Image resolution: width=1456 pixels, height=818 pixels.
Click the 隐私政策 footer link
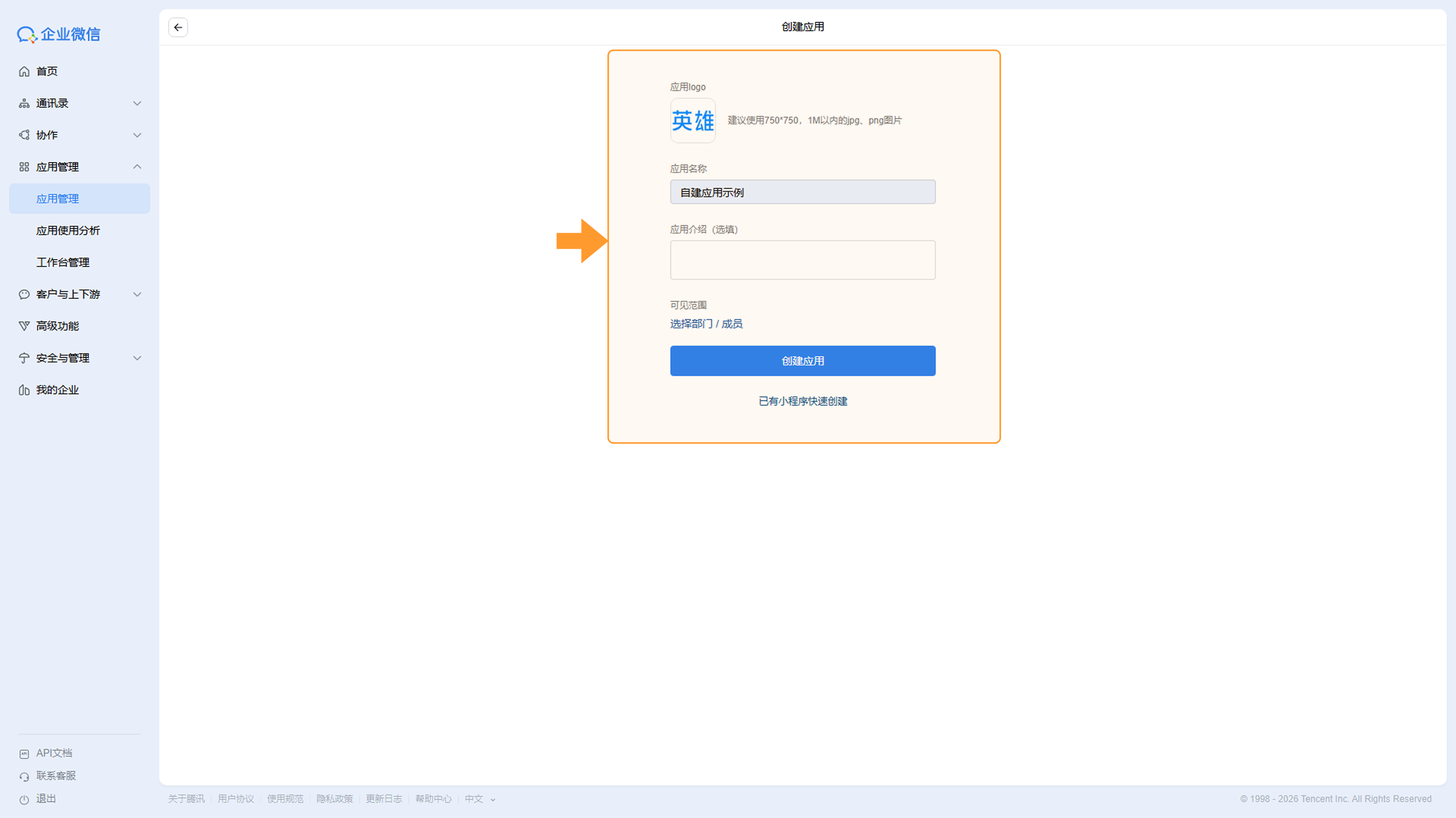[x=334, y=799]
